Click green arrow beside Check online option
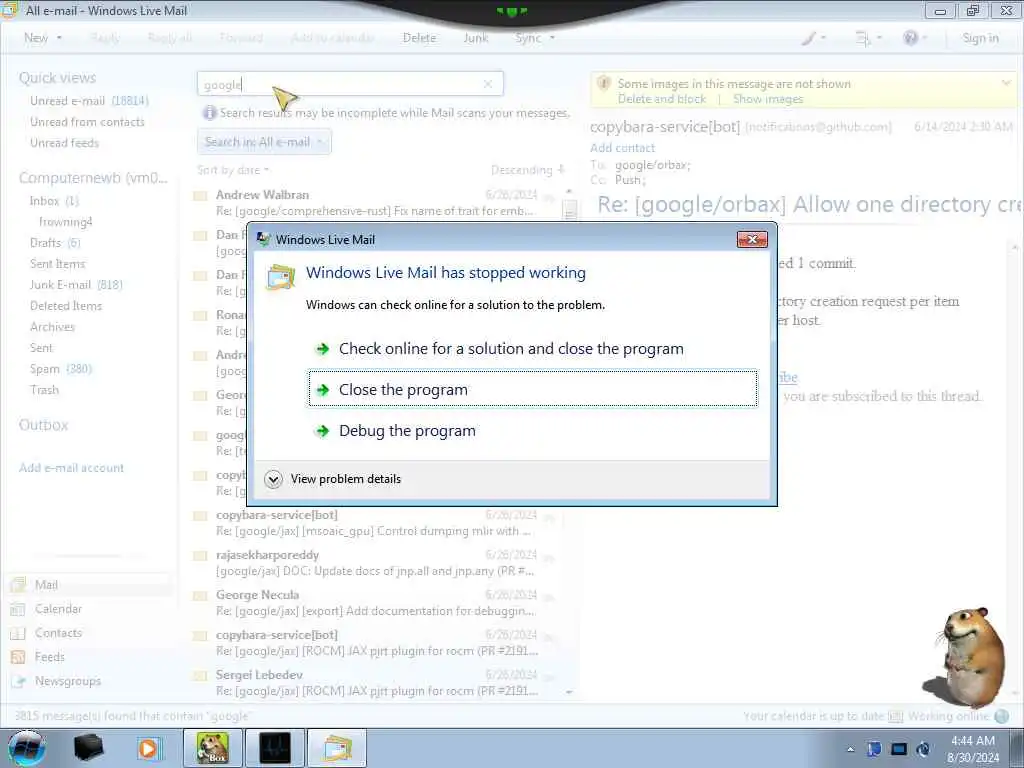This screenshot has width=1024, height=768. pyautogui.click(x=322, y=349)
